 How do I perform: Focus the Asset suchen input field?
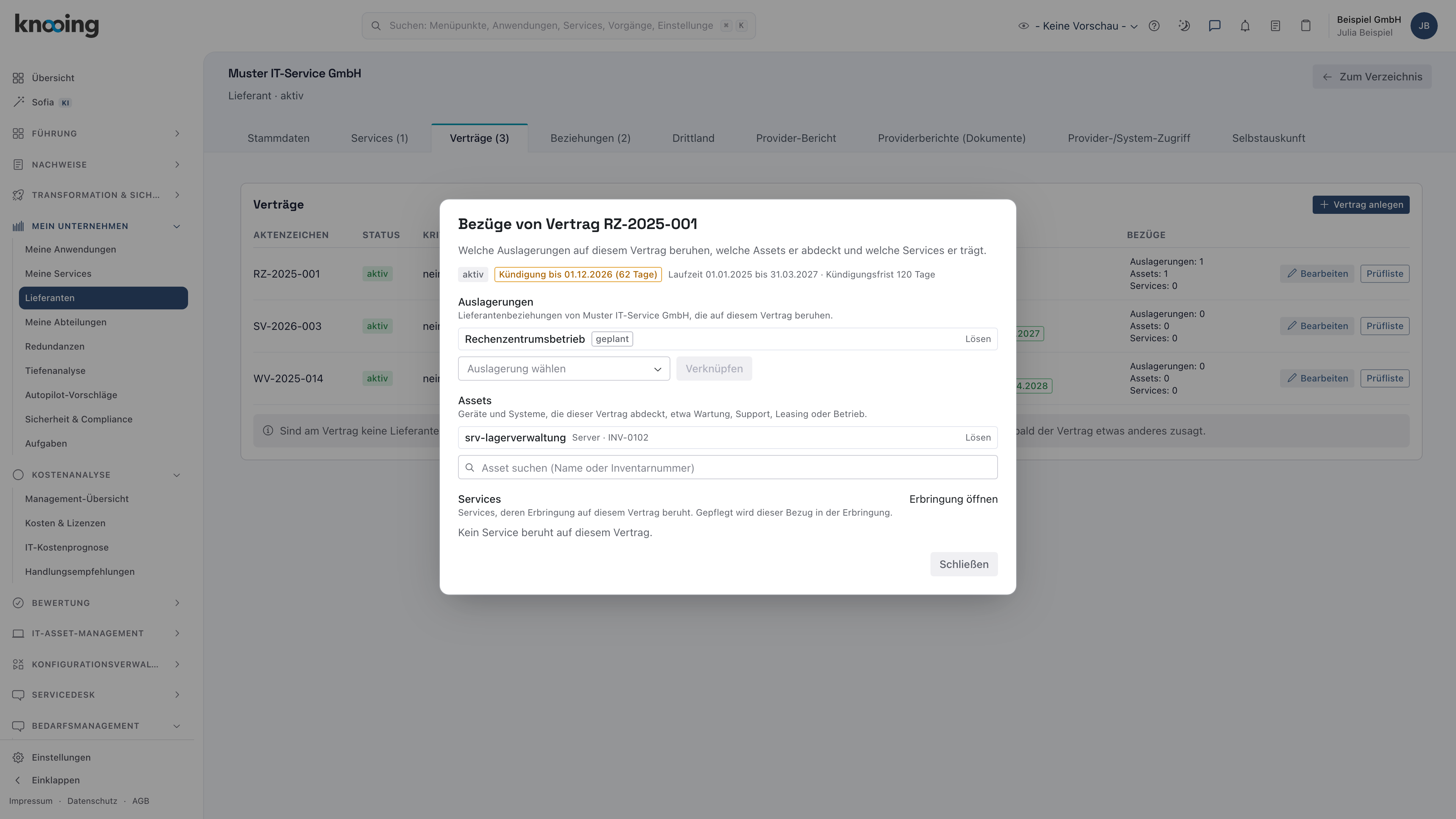point(728,468)
